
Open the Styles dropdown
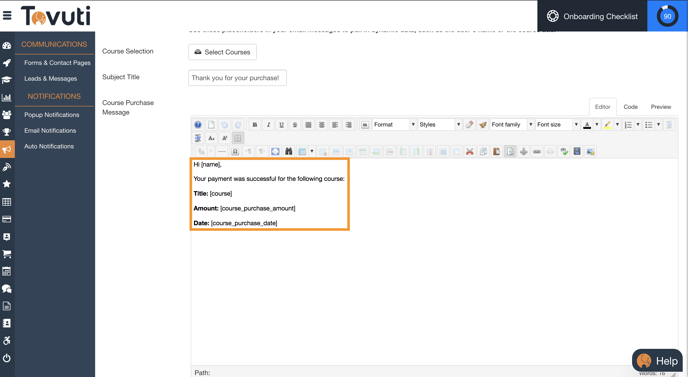point(440,125)
